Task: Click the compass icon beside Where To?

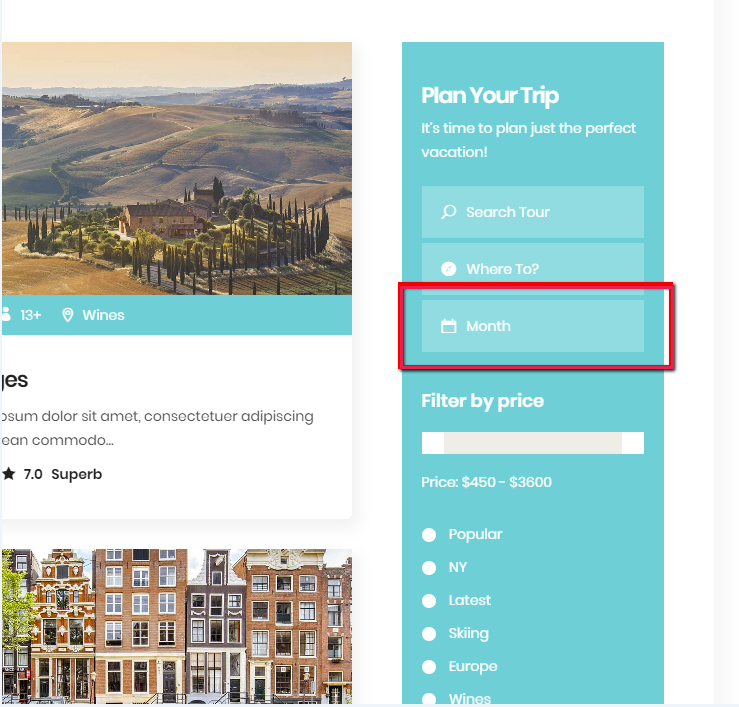Action: click(449, 269)
